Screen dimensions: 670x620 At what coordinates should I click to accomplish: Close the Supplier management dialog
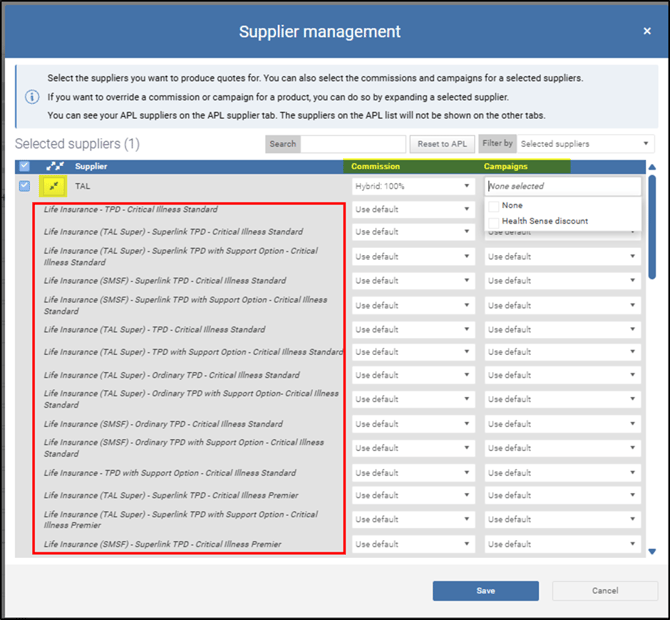pos(647,31)
